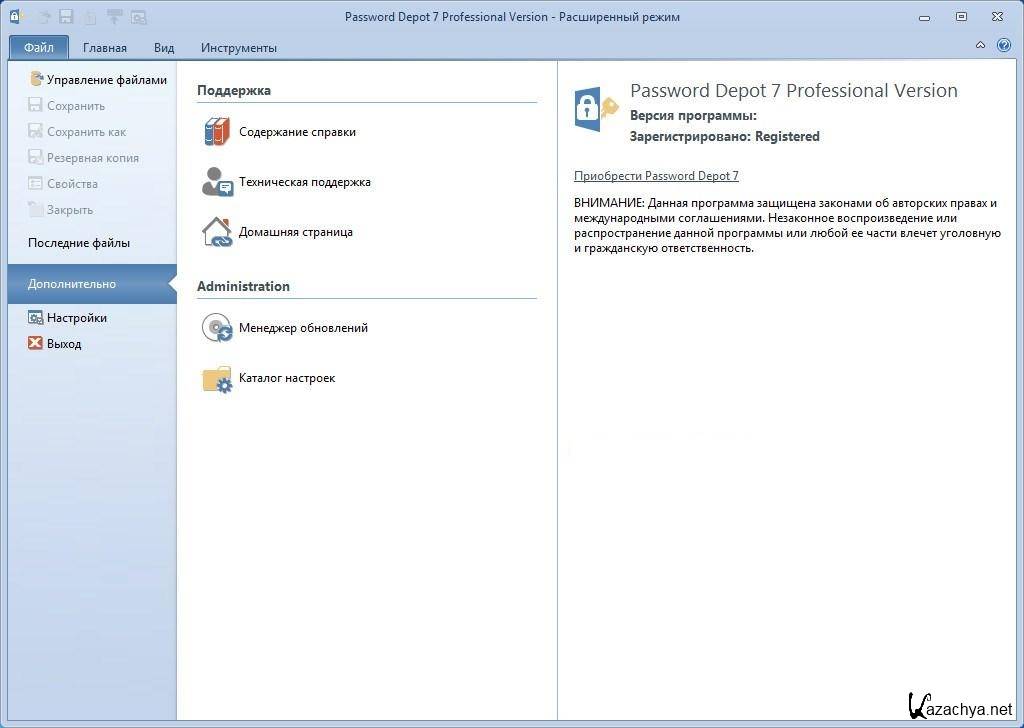The image size is (1024, 728).
Task: Collapse the ribbon with the chevron arrow
Action: coord(980,46)
